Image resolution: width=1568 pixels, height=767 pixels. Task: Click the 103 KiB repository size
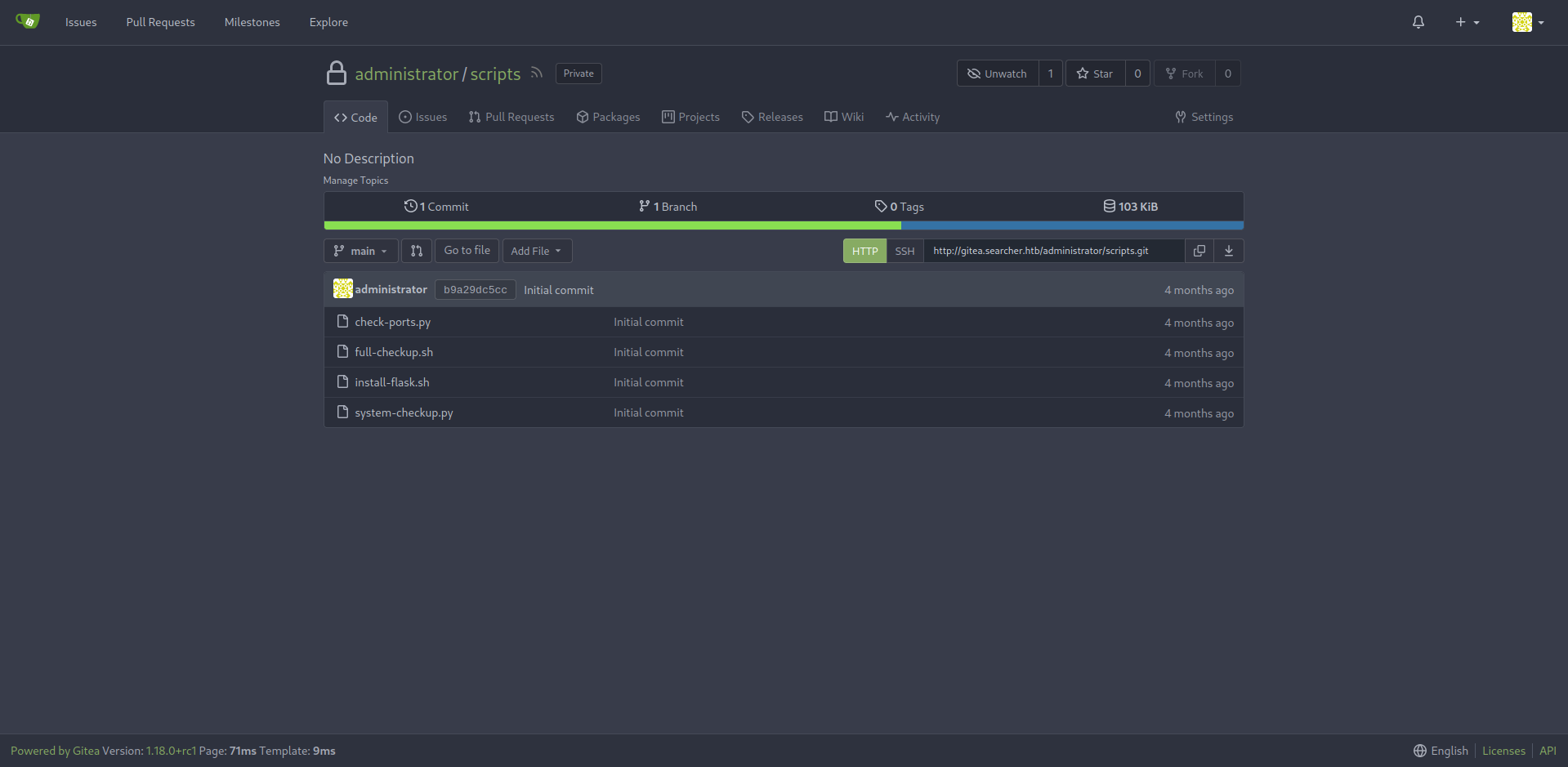click(1130, 207)
